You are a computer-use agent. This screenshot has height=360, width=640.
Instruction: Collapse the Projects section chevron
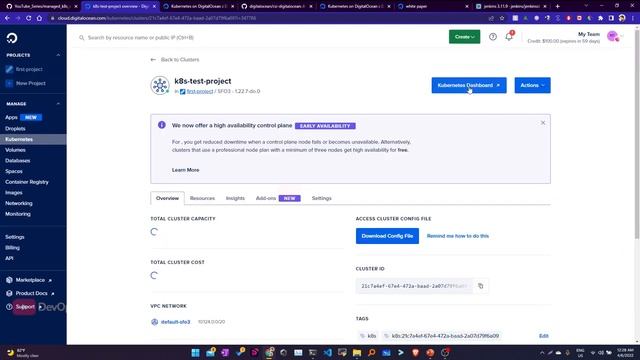(58, 55)
